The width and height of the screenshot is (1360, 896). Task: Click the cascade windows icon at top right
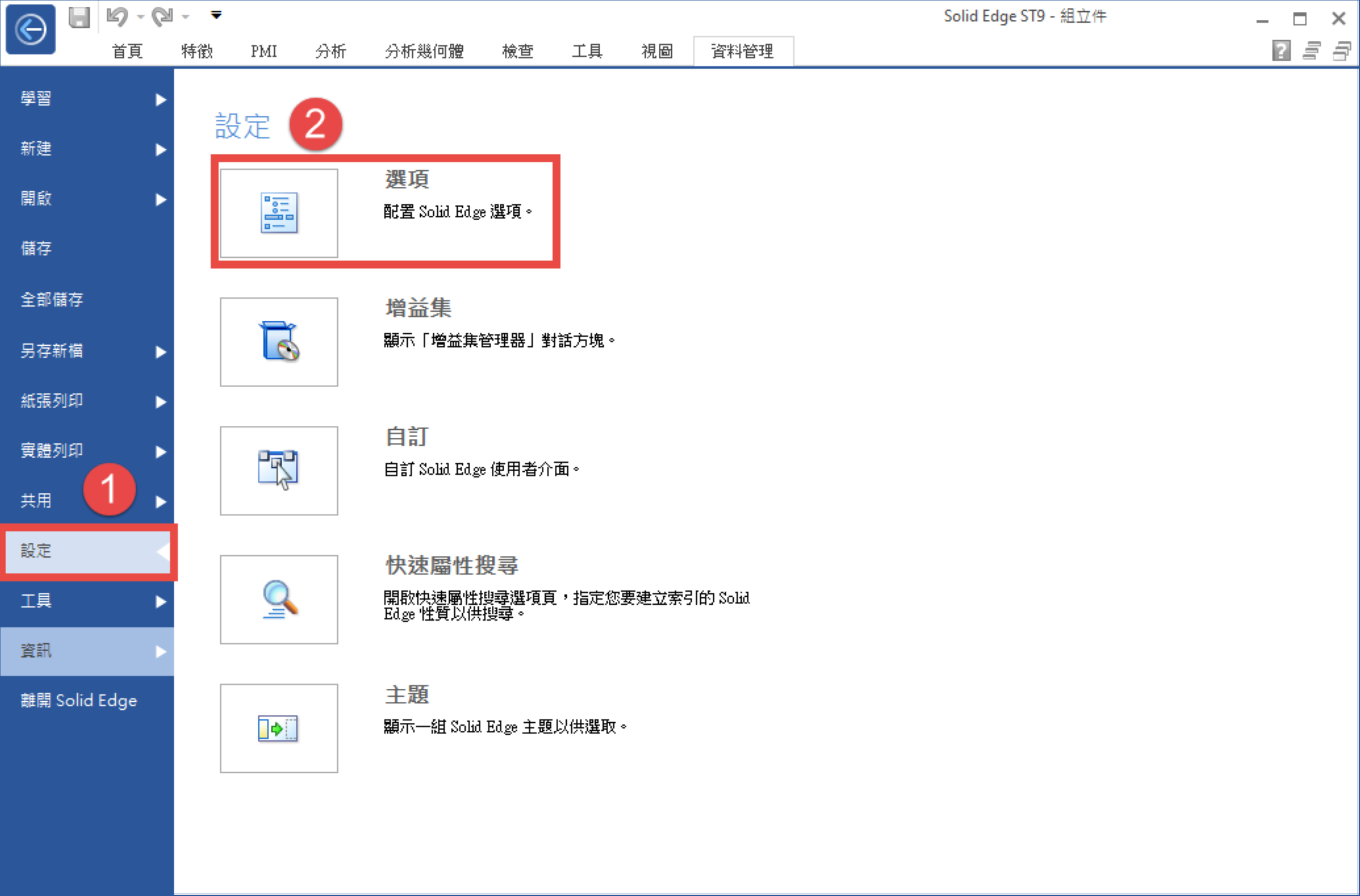pyautogui.click(x=1342, y=51)
